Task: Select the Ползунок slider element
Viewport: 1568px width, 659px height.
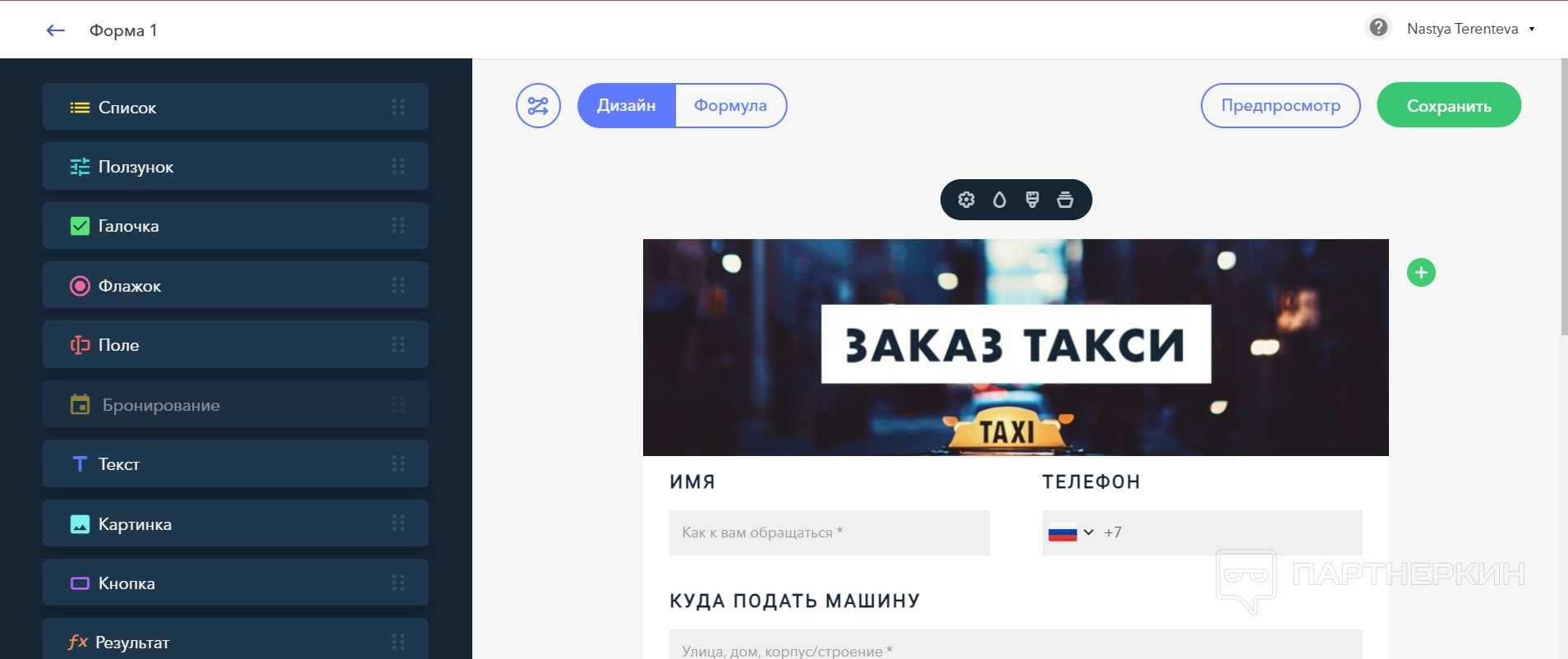Action: click(236, 166)
